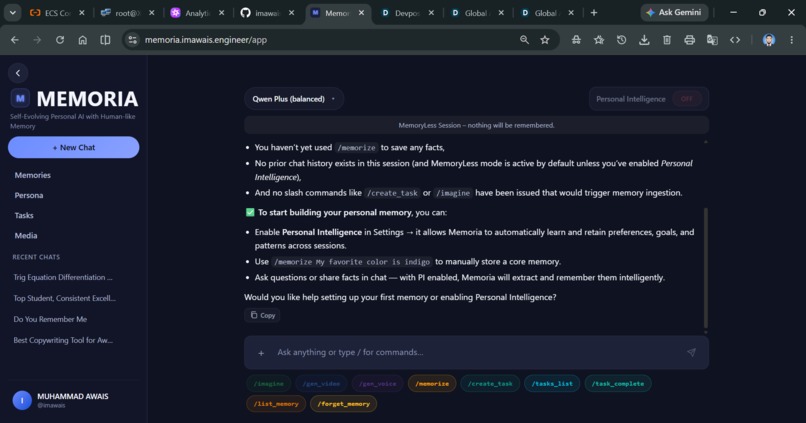
Task: Insert the /memorize command chip
Action: point(432,383)
